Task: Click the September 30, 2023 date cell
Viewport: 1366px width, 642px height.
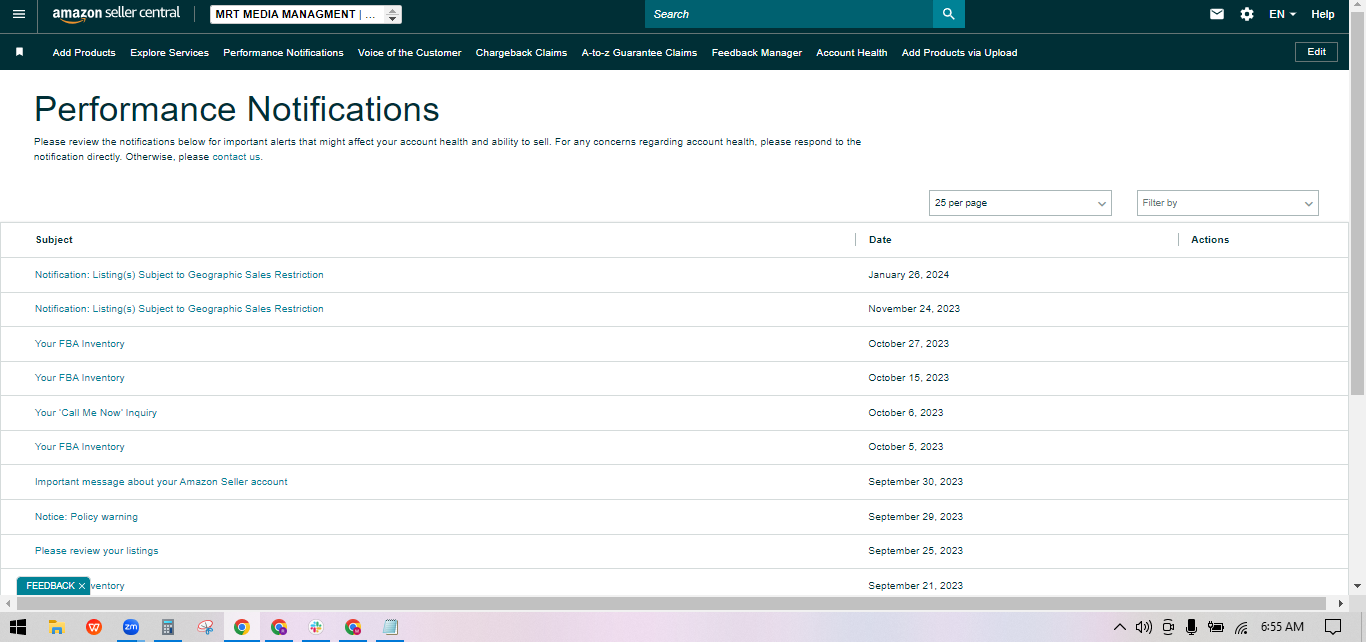Action: 916,482
